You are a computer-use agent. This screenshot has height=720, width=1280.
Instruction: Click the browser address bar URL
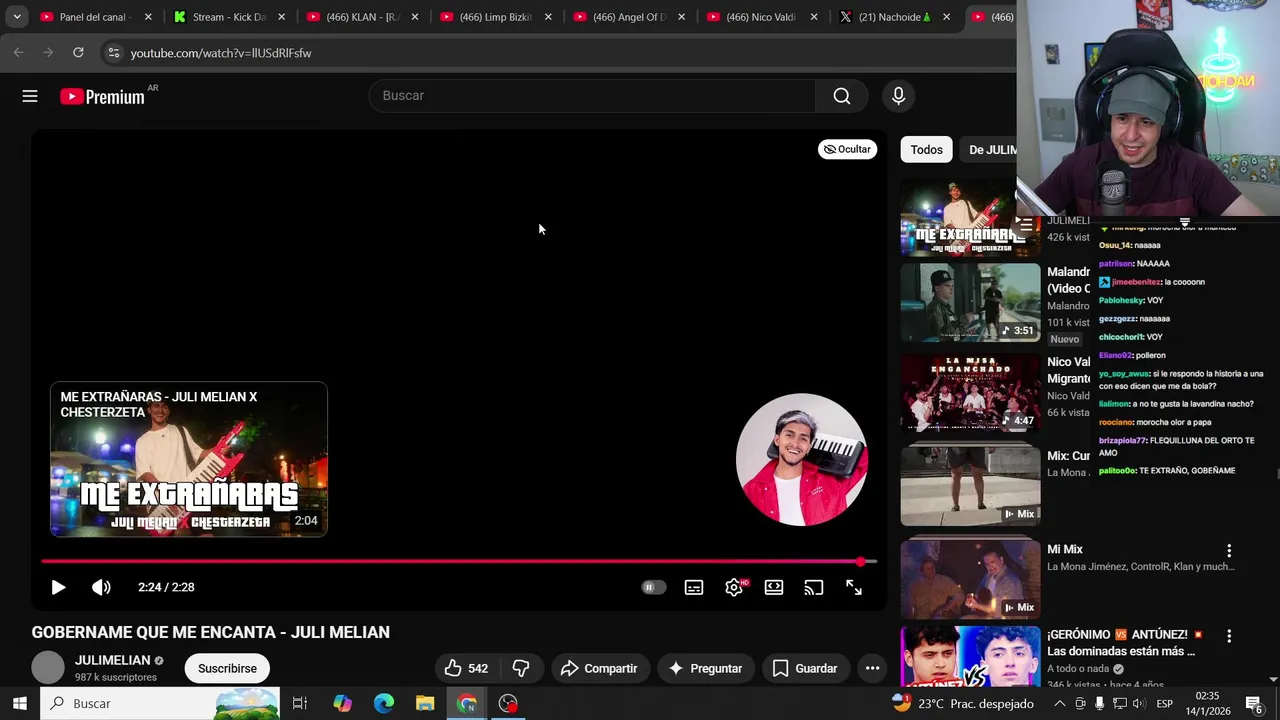[x=221, y=53]
